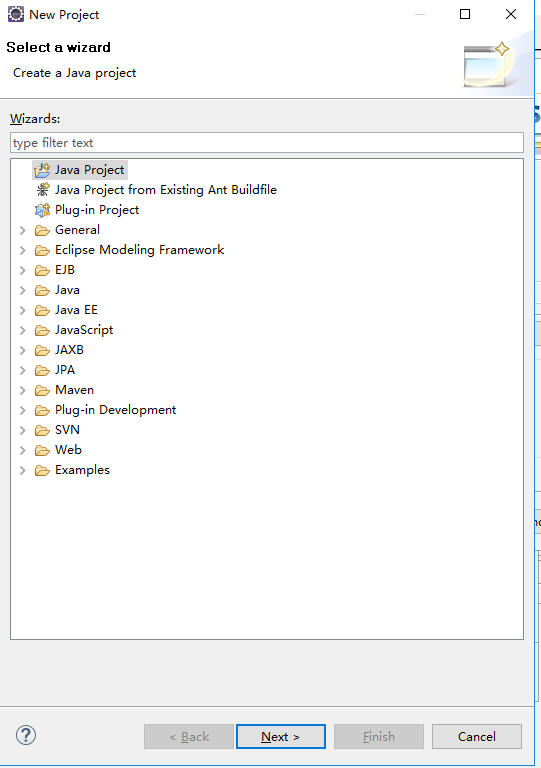This screenshot has height=768, width=541.
Task: Maximize the New Project dialog
Action: click(x=465, y=14)
